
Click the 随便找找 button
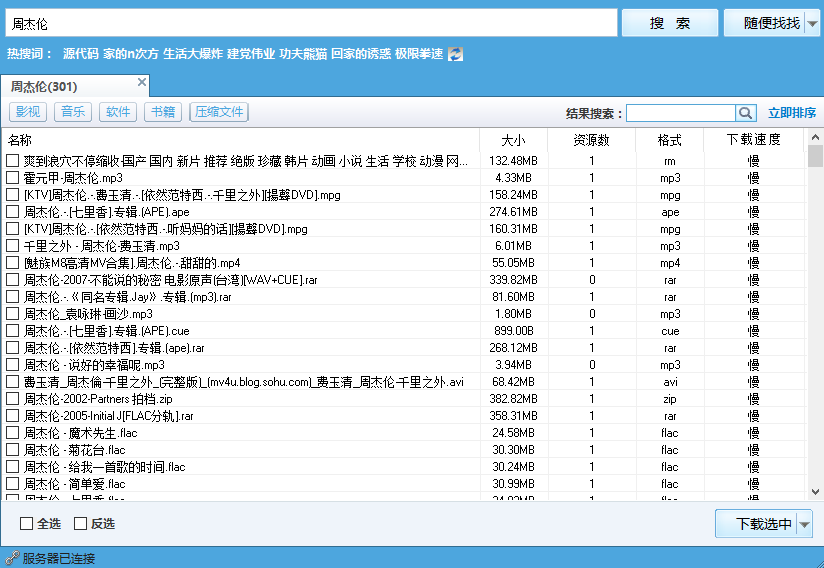tap(765, 23)
